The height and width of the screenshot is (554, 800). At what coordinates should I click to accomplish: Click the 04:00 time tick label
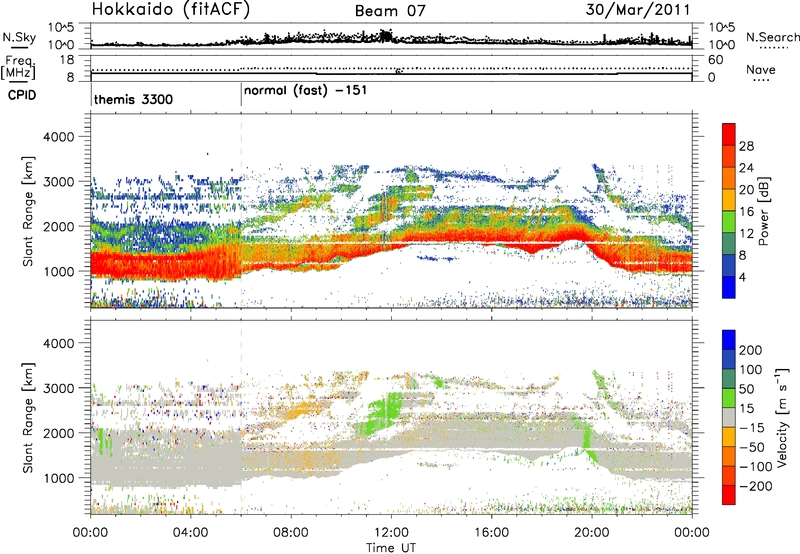point(190,533)
